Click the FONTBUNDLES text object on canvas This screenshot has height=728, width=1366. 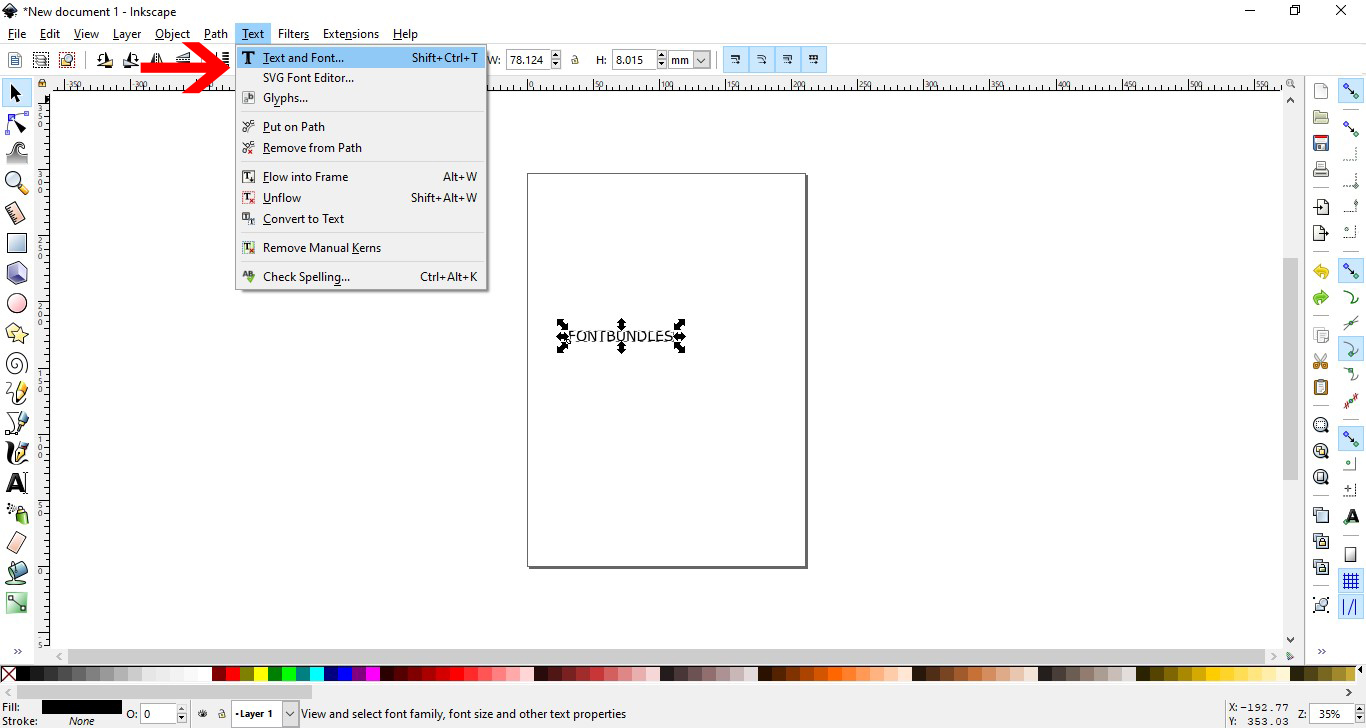[621, 336]
